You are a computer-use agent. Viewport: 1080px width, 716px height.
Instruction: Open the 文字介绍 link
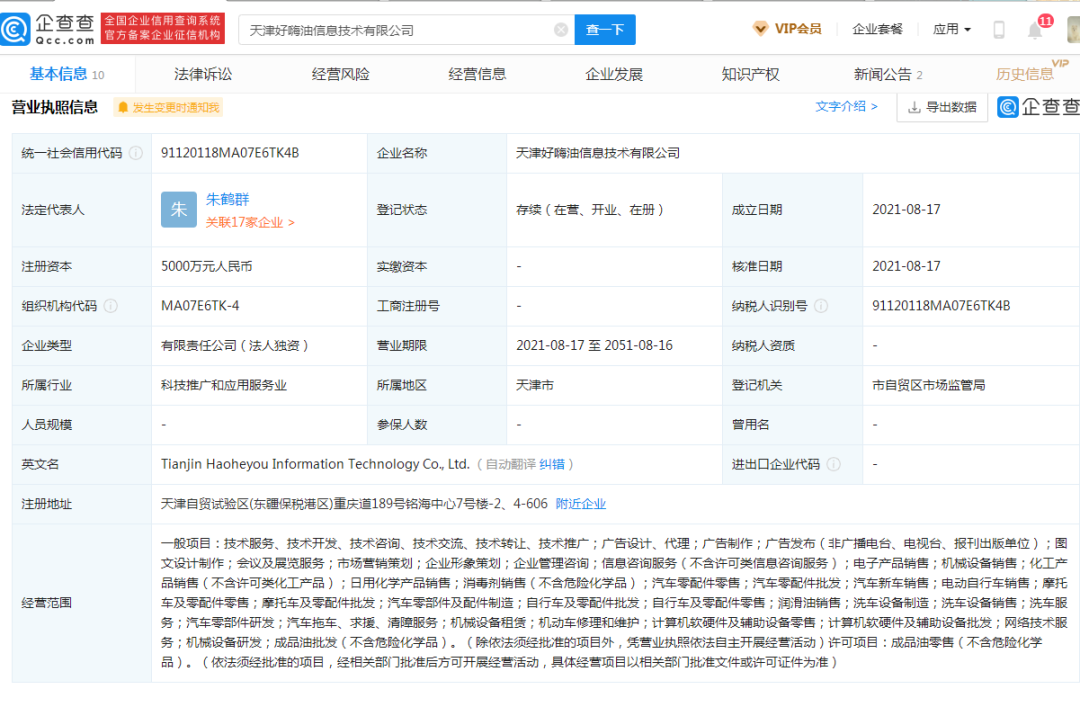point(847,107)
